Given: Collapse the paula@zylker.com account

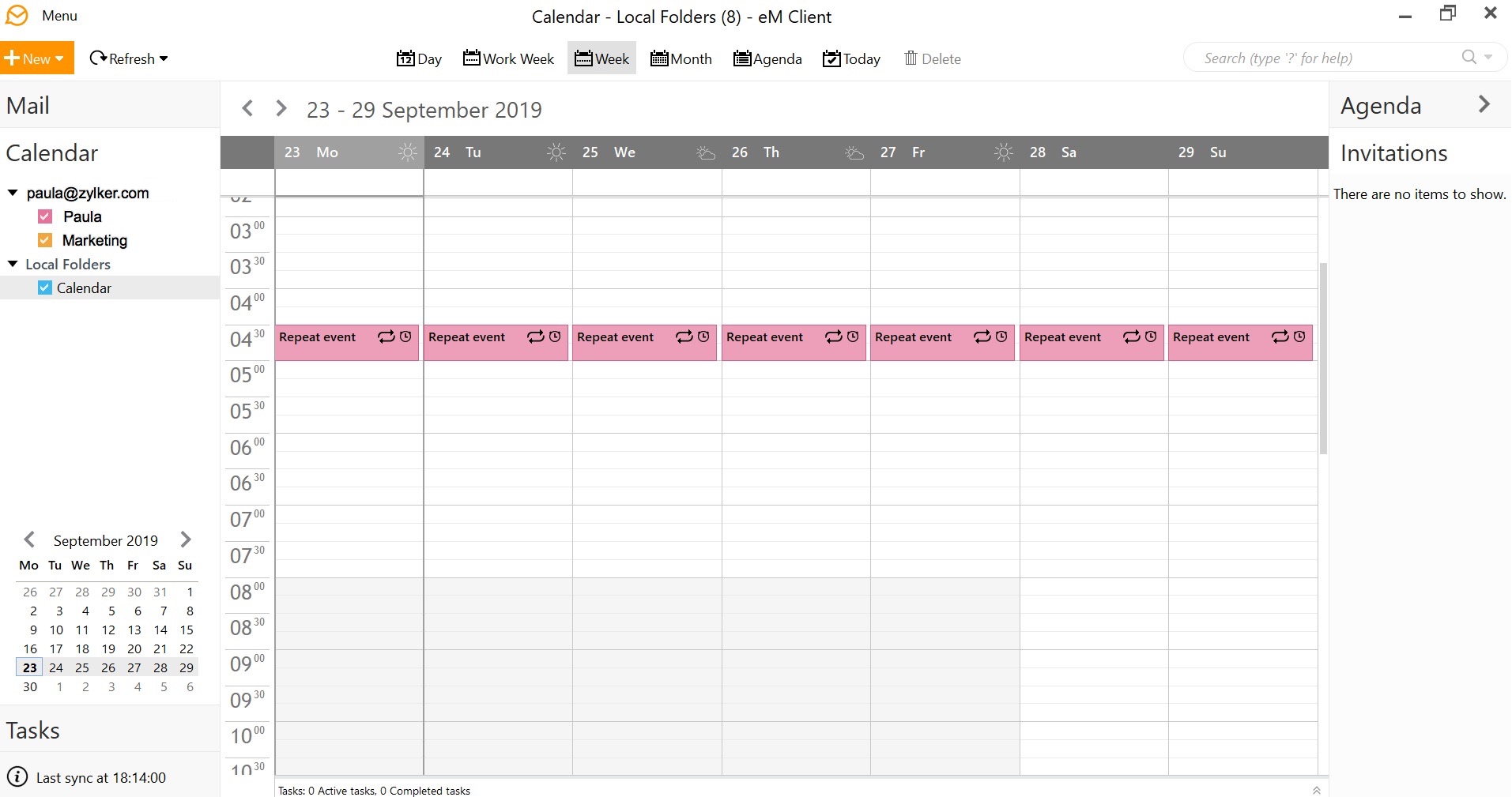Looking at the screenshot, I should click(12, 191).
